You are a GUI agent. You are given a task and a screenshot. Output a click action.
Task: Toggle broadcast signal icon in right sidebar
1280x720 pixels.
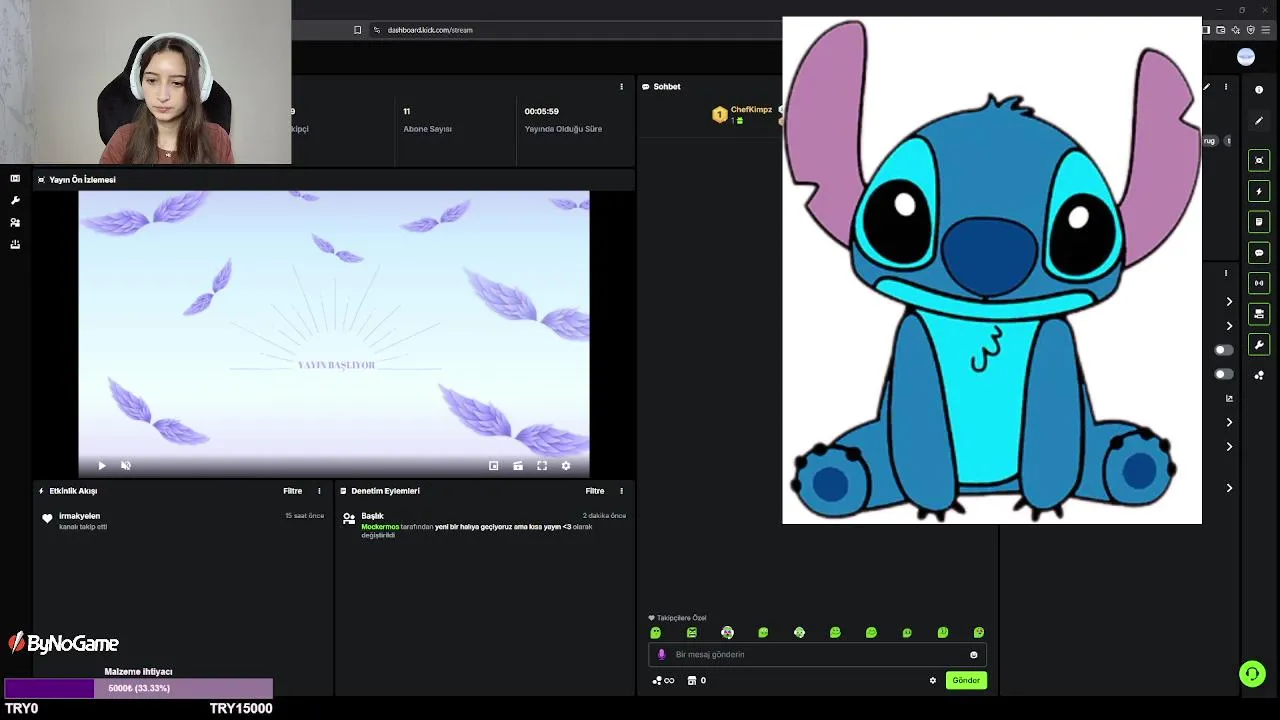coord(1259,283)
